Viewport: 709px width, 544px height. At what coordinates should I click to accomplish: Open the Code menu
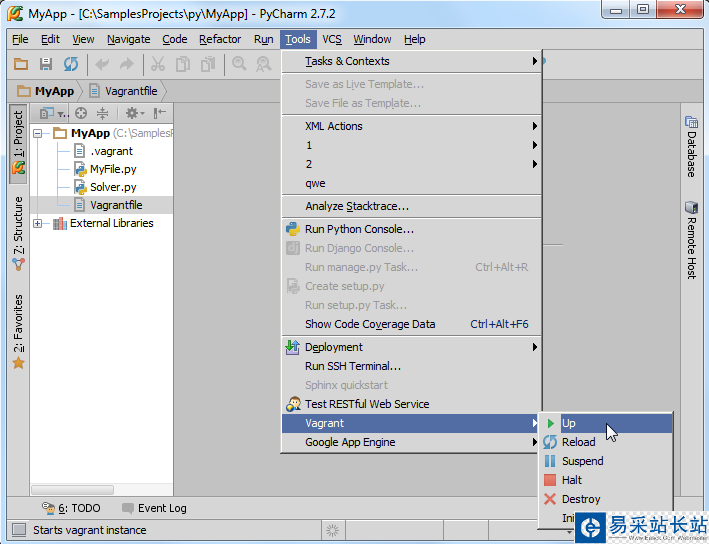175,39
